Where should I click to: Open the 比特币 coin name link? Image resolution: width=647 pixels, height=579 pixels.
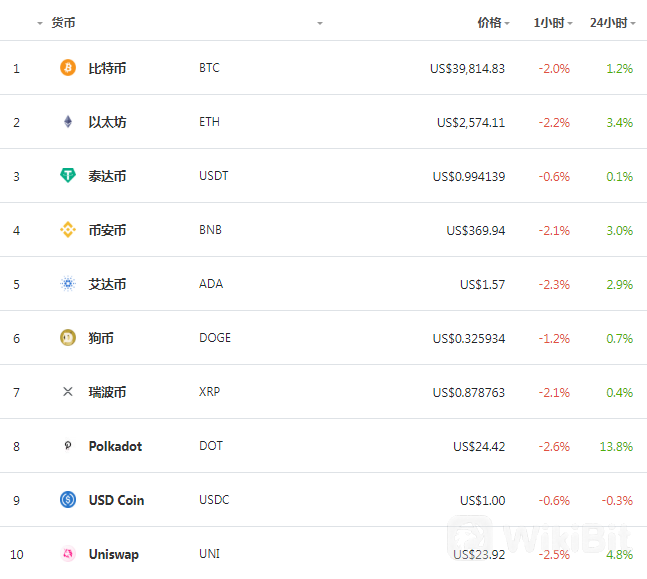pos(107,68)
